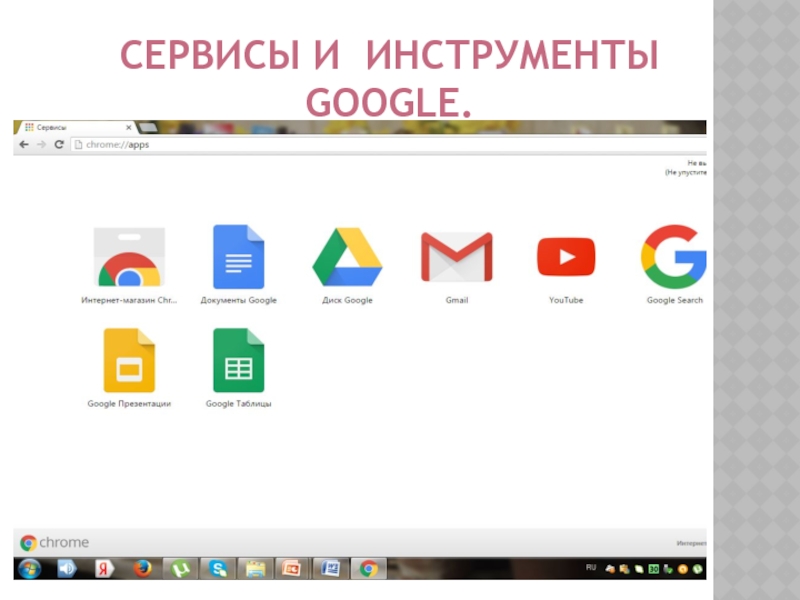Viewport: 800px width, 600px height.
Task: Click the orange round tray icon
Action: (x=683, y=569)
